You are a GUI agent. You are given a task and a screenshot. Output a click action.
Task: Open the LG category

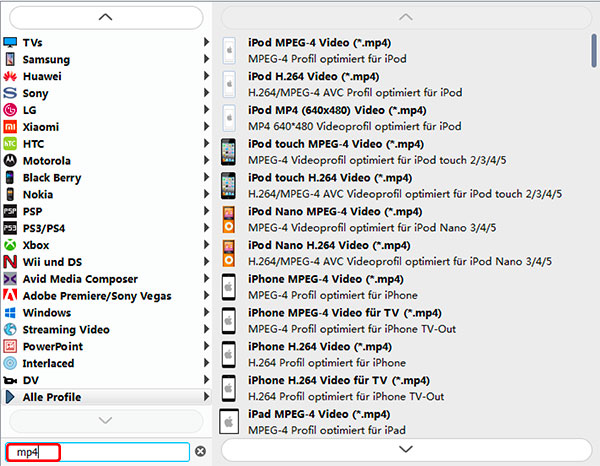106,110
